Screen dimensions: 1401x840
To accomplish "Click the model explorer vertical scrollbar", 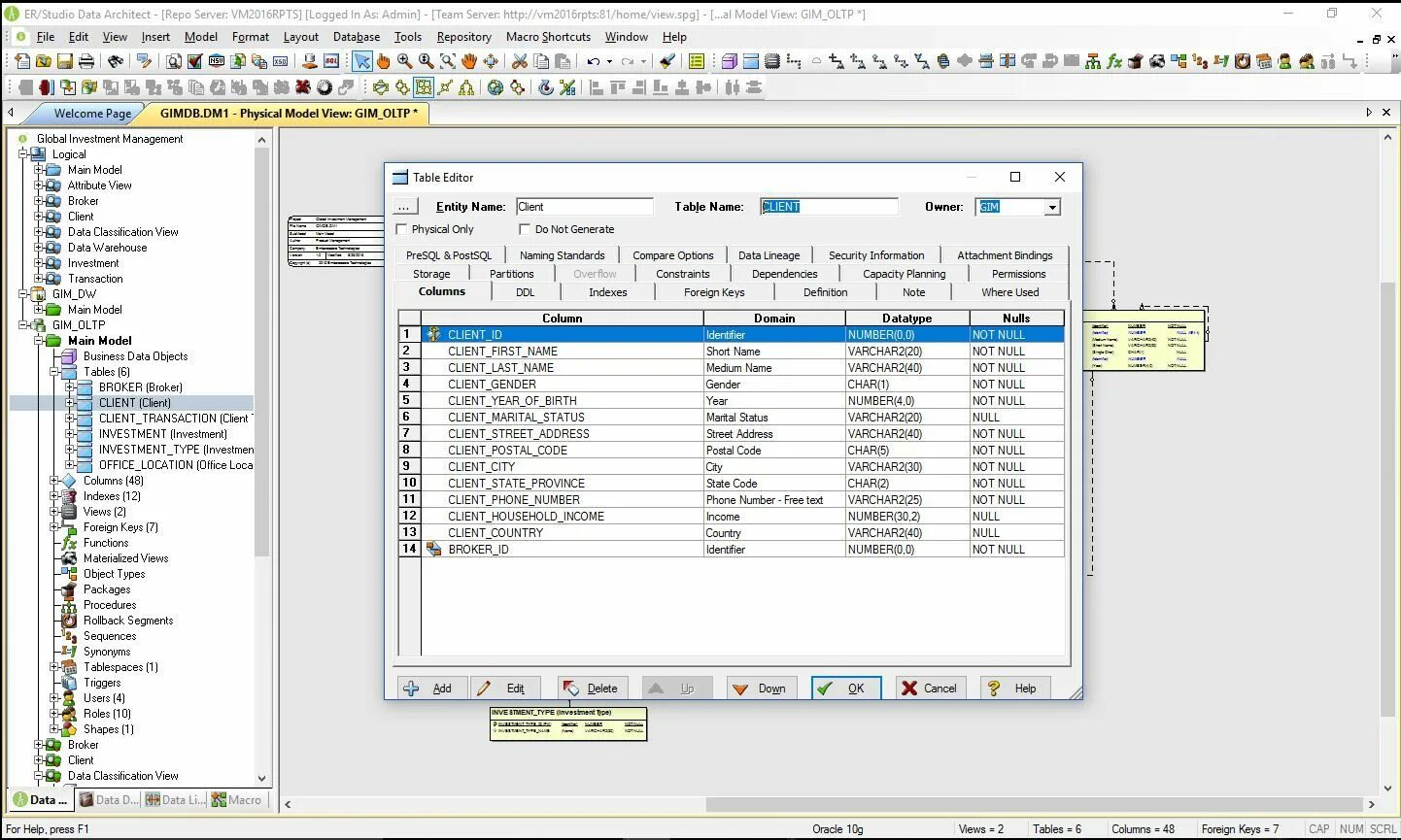I will pos(261,456).
